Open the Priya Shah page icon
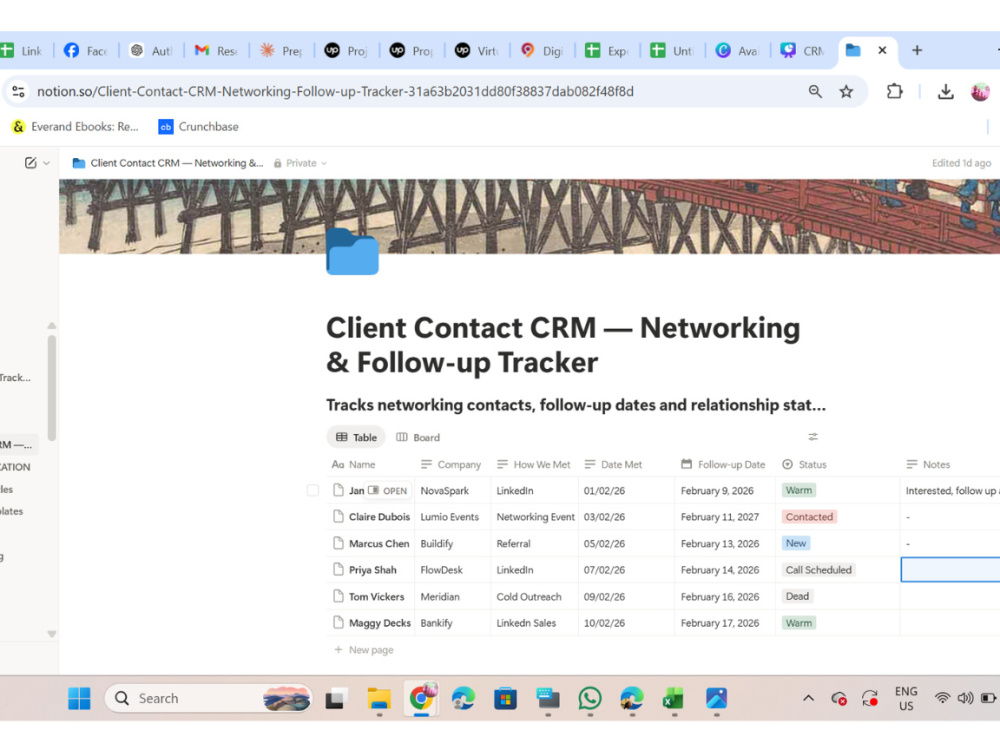 click(x=339, y=570)
